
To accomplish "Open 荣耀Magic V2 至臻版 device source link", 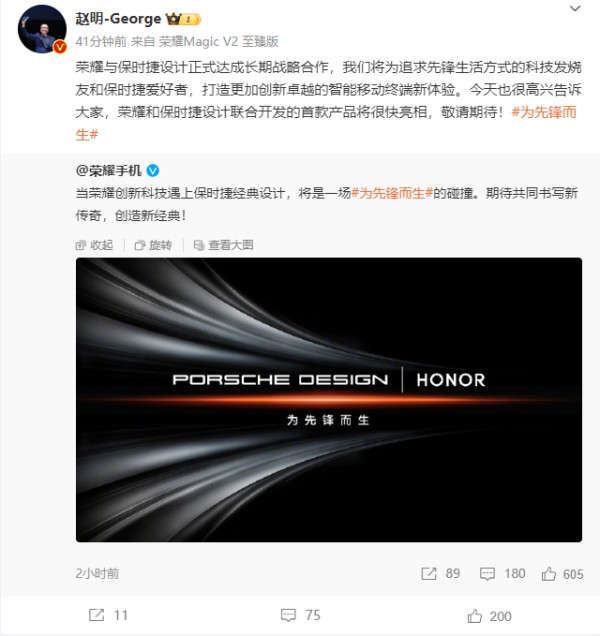I will coord(218,41).
